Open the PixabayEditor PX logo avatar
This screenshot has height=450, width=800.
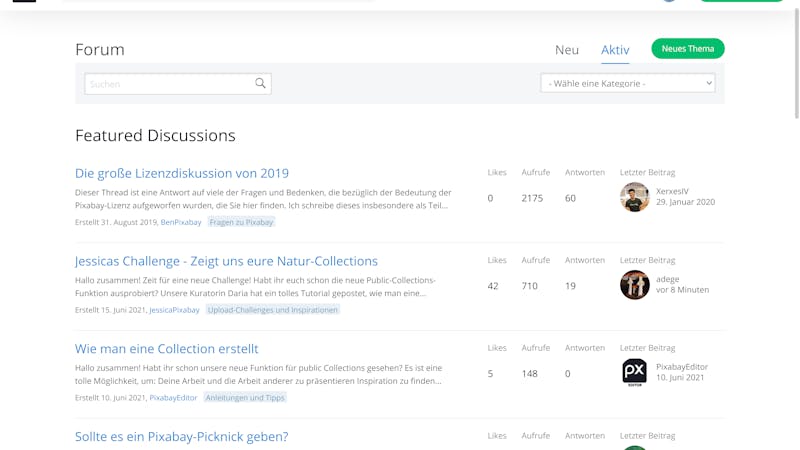tap(635, 372)
